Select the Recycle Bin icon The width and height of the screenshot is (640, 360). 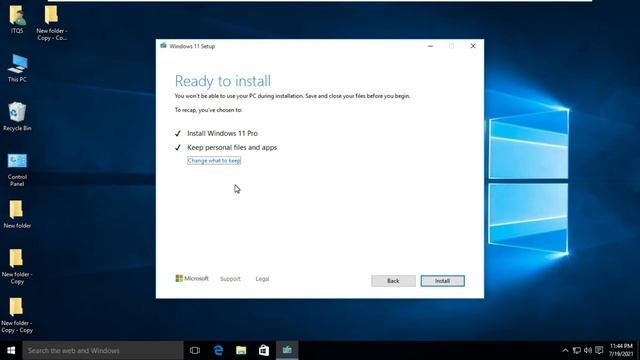tap(17, 117)
